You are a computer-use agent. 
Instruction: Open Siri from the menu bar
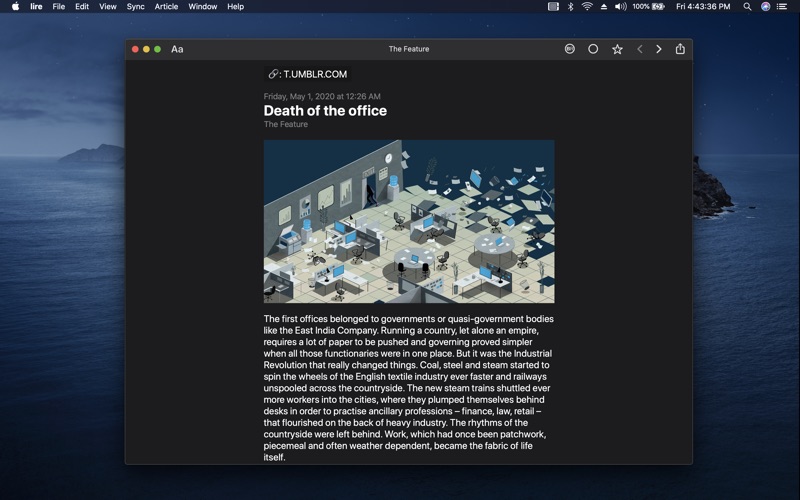[x=765, y=7]
